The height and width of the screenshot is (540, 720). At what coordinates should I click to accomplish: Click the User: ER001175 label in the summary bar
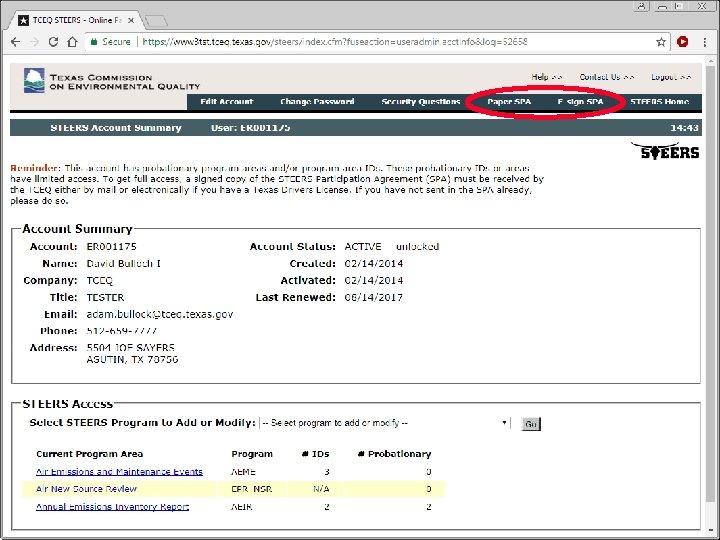(x=251, y=128)
